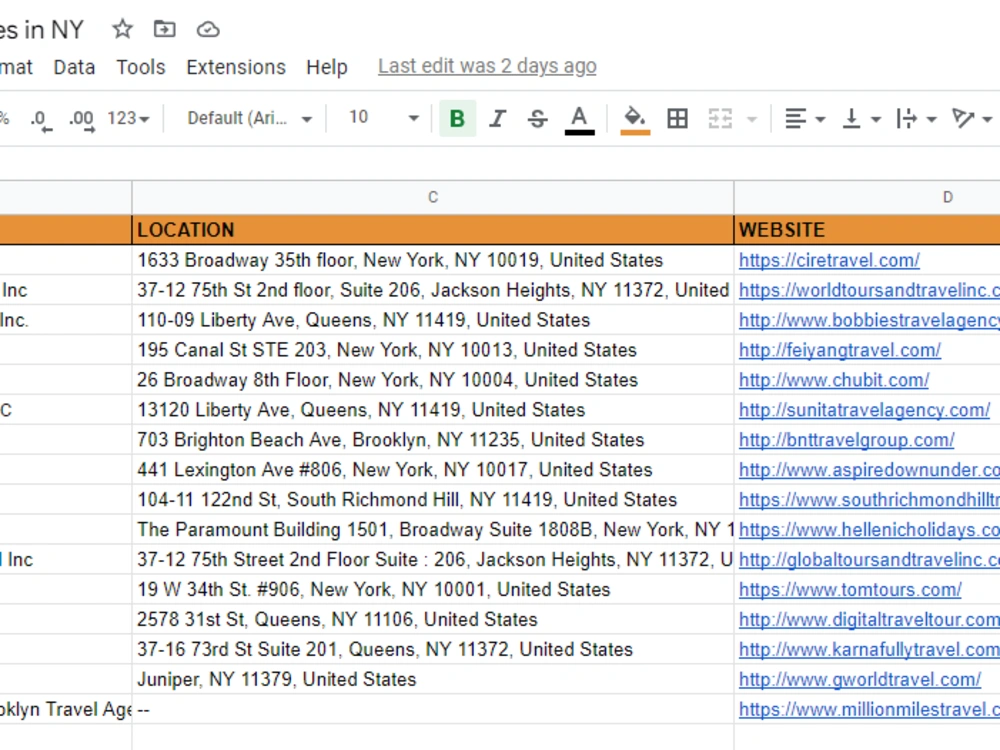Image resolution: width=1000 pixels, height=750 pixels.
Task: Select The Paramount Building address cell
Action: (x=433, y=530)
